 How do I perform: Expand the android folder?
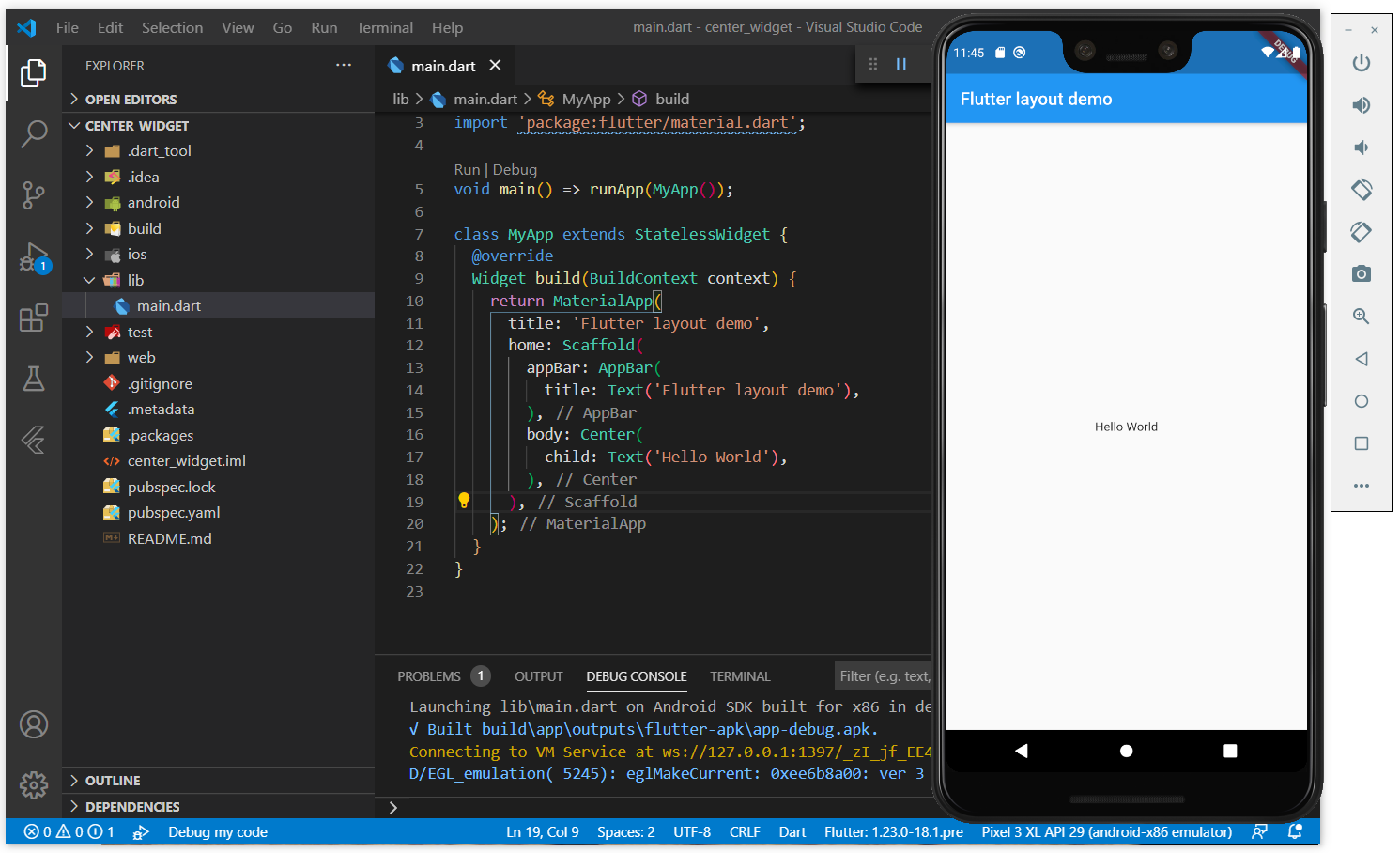[x=218, y=202]
